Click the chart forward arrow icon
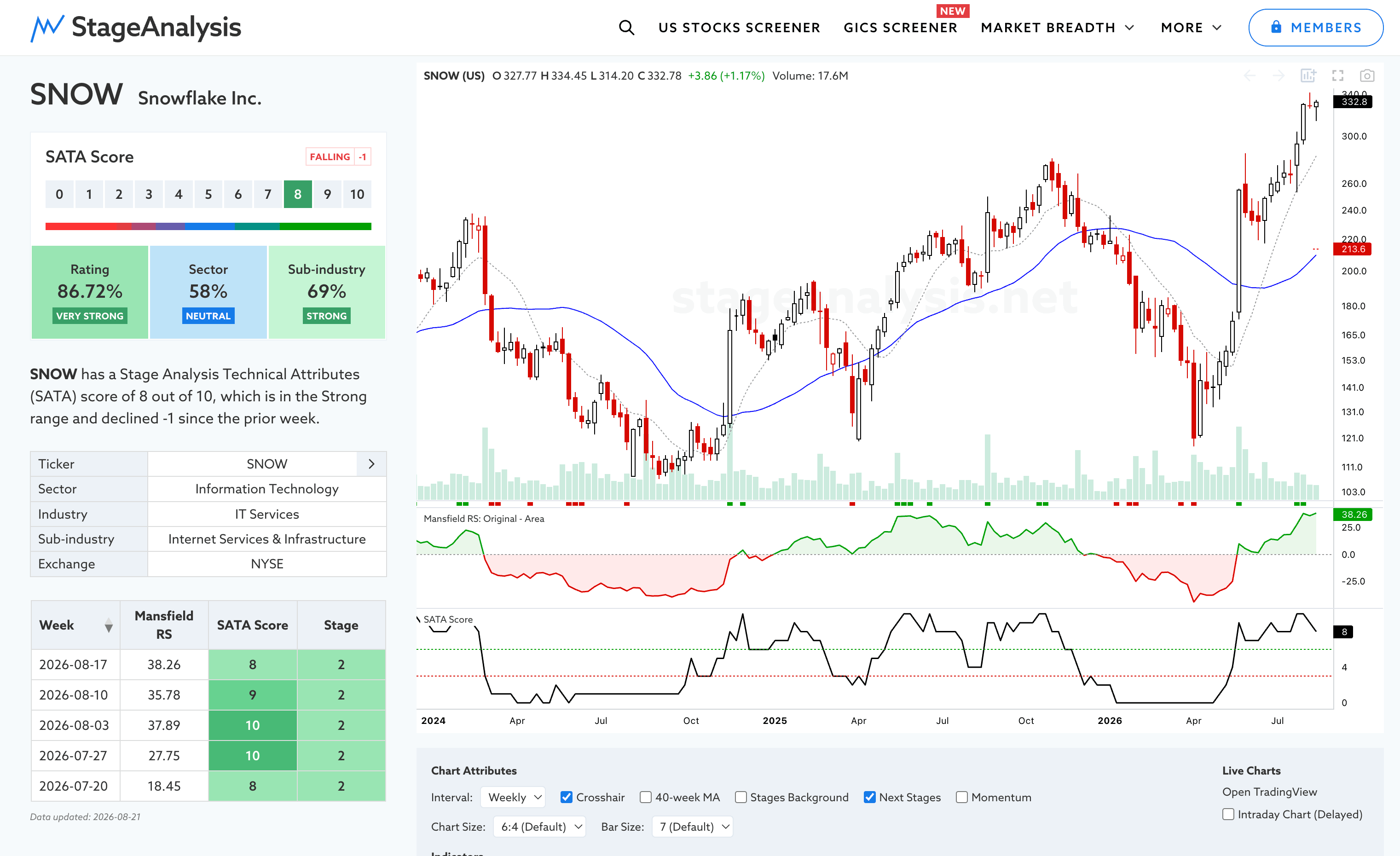 coord(1279,75)
